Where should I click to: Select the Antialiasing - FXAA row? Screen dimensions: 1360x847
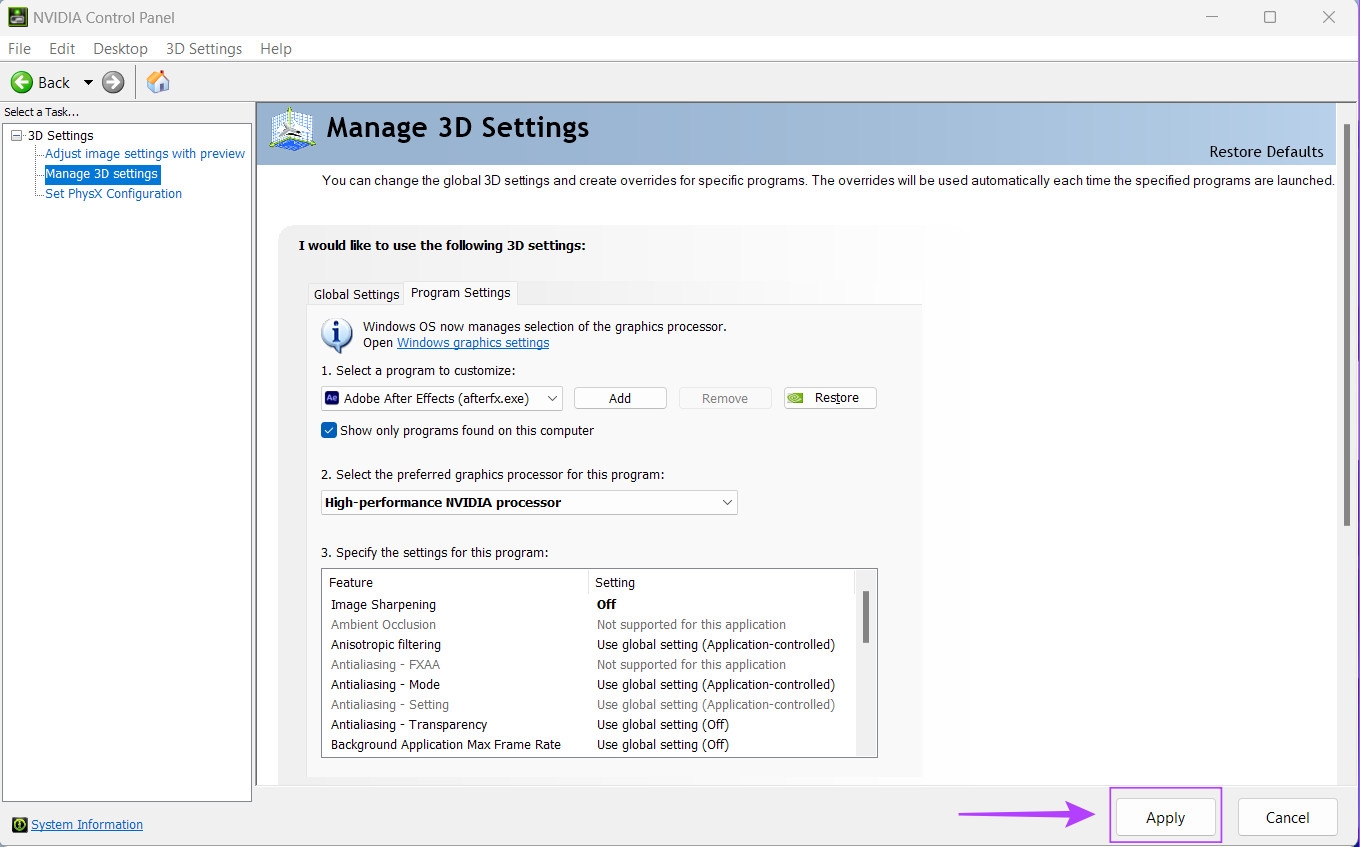coord(588,665)
